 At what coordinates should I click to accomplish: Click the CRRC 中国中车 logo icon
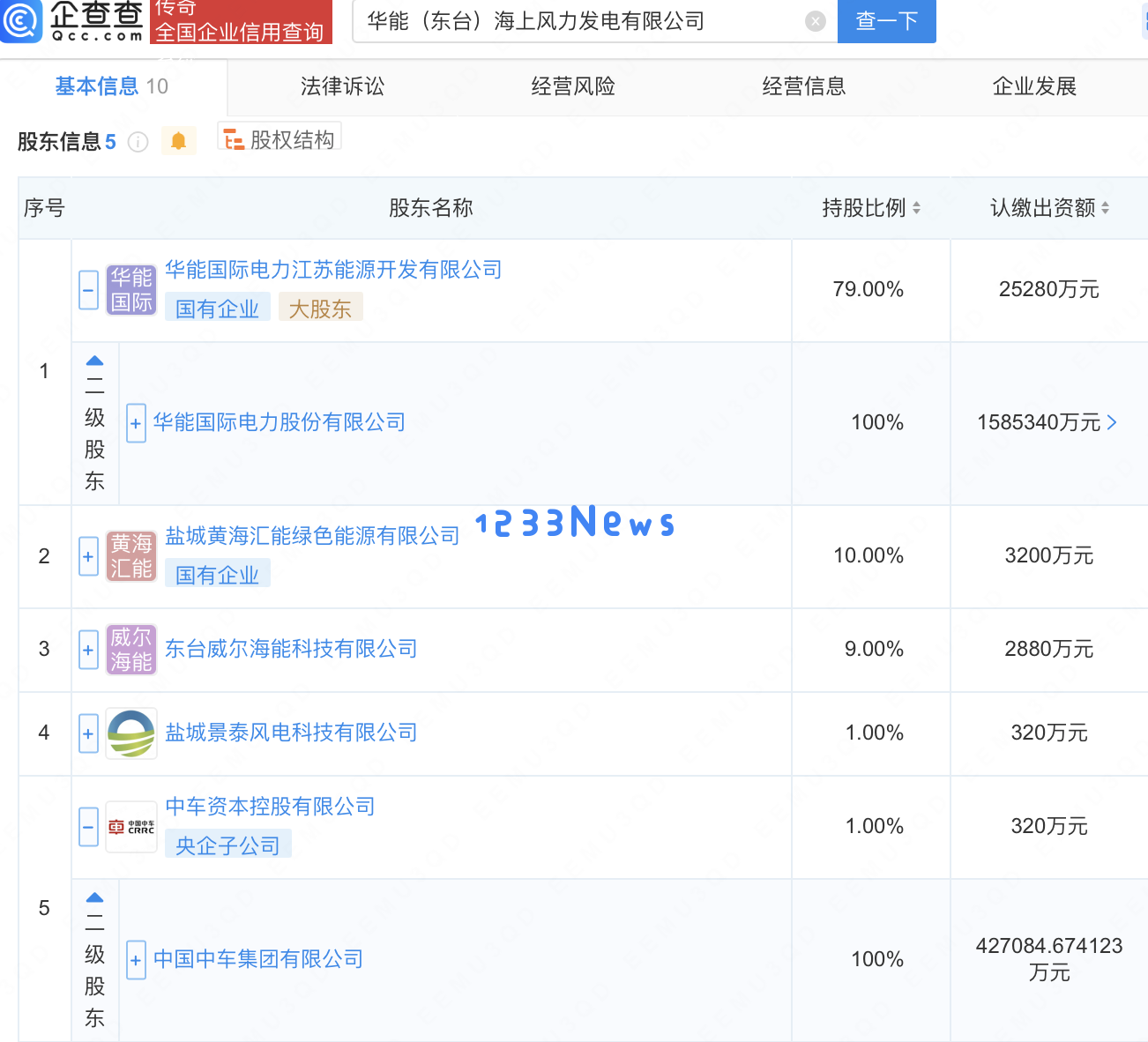(131, 827)
